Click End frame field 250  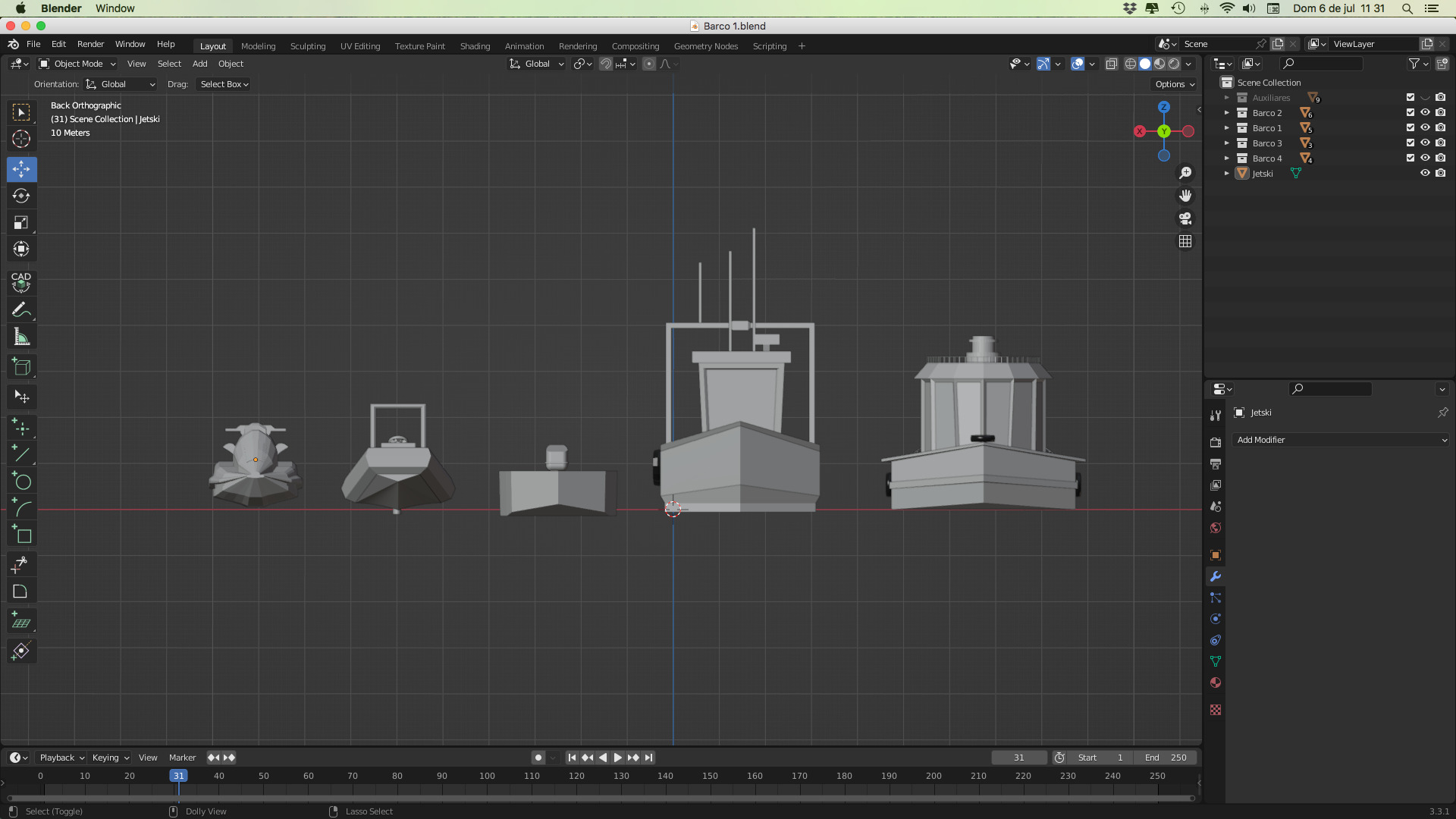(1166, 757)
